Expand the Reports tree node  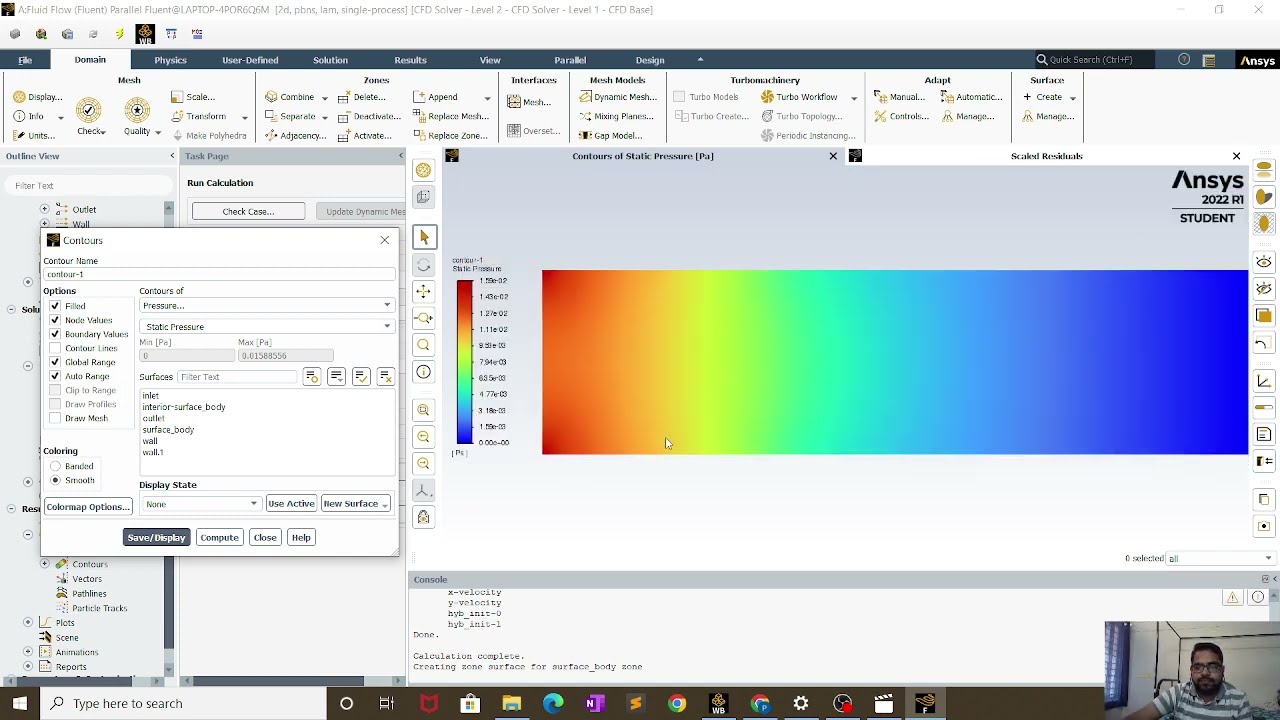(x=28, y=666)
